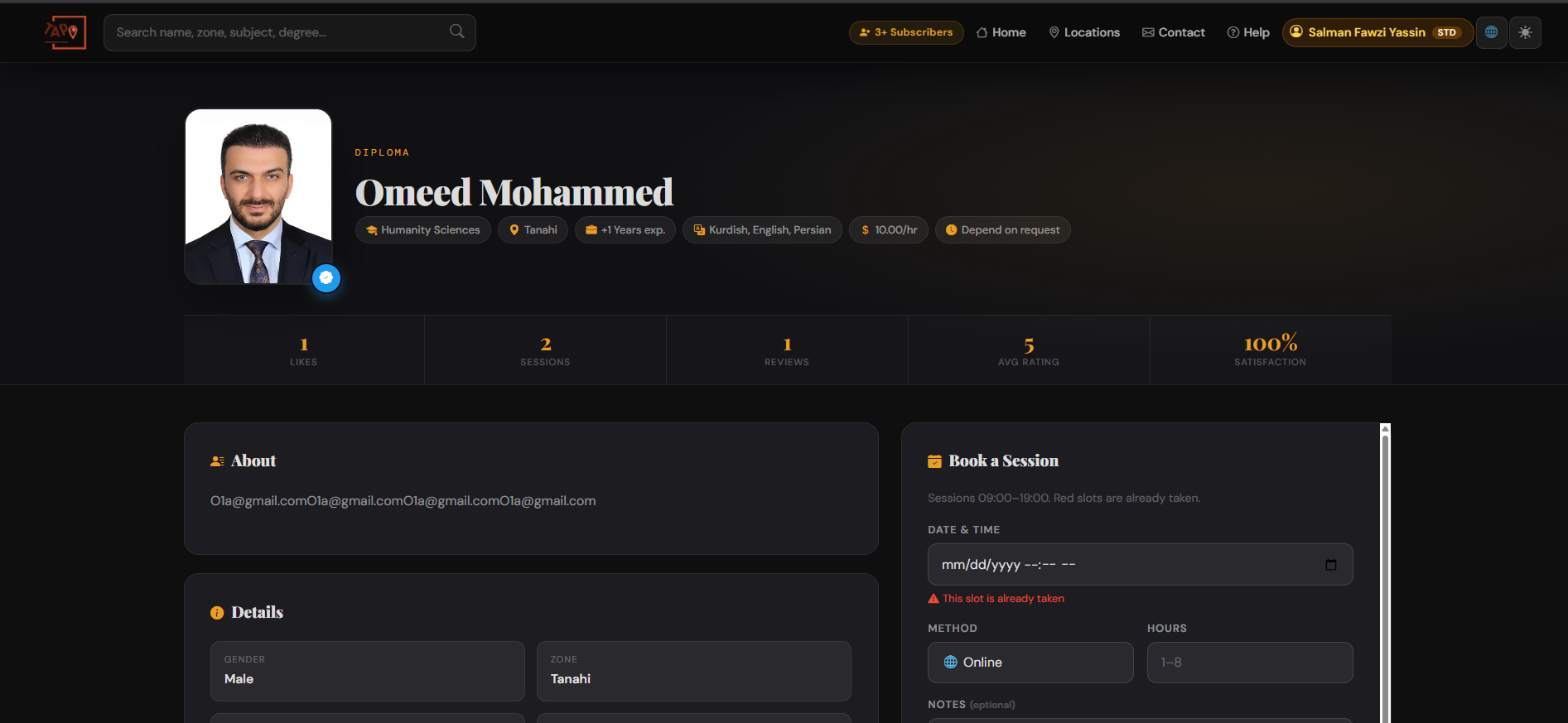Open the Home nav item

1001,32
